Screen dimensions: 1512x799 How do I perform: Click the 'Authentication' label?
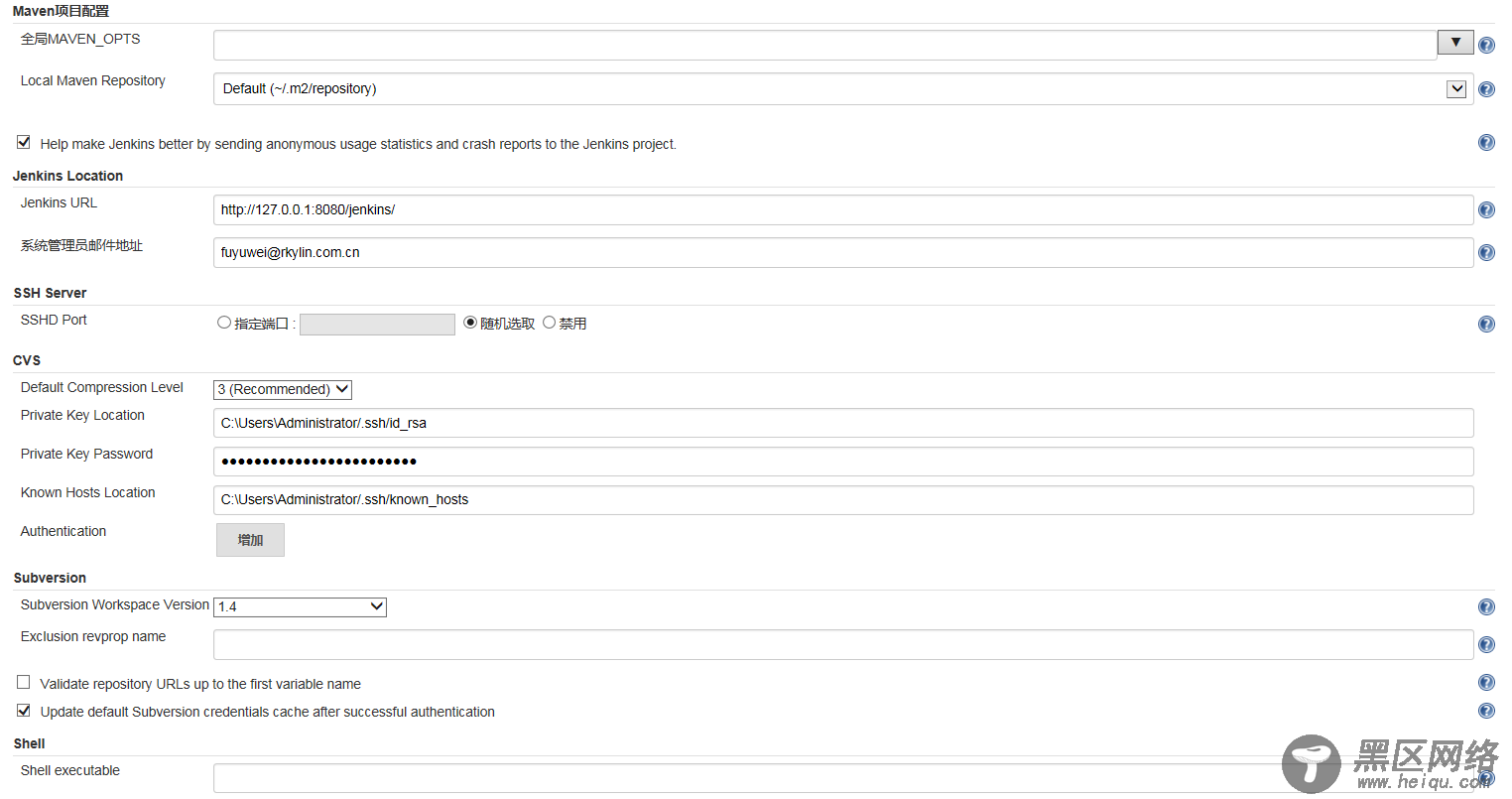[63, 531]
